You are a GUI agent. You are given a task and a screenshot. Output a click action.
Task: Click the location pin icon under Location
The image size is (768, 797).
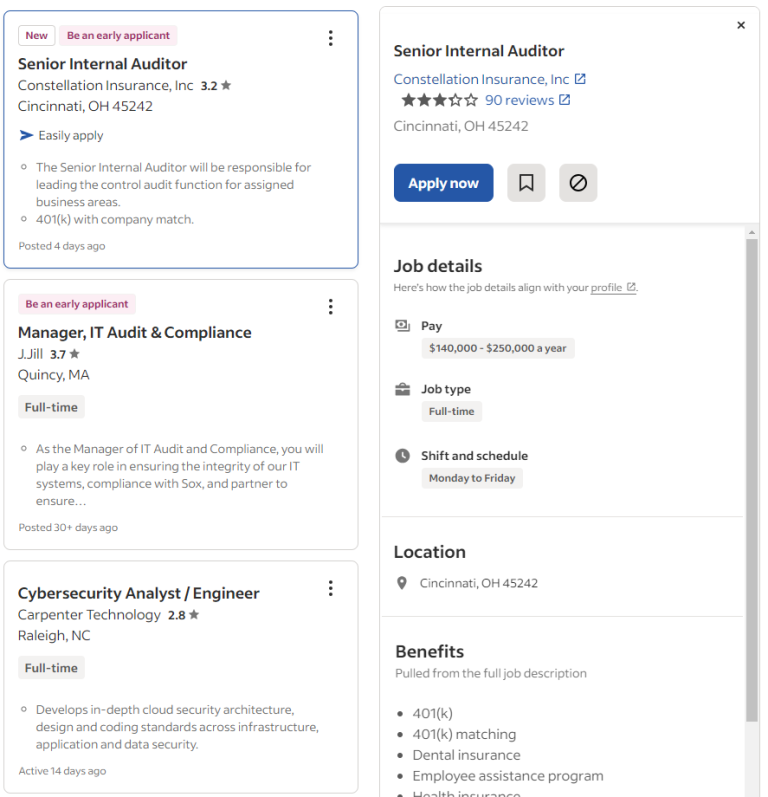[402, 583]
